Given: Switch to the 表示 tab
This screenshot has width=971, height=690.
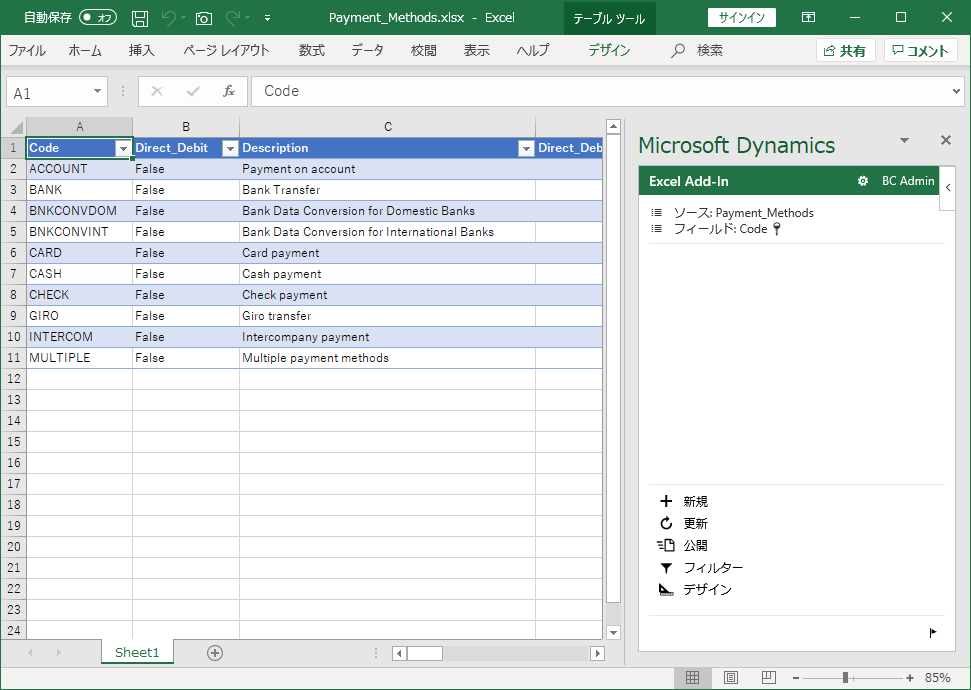Looking at the screenshot, I should [477, 50].
